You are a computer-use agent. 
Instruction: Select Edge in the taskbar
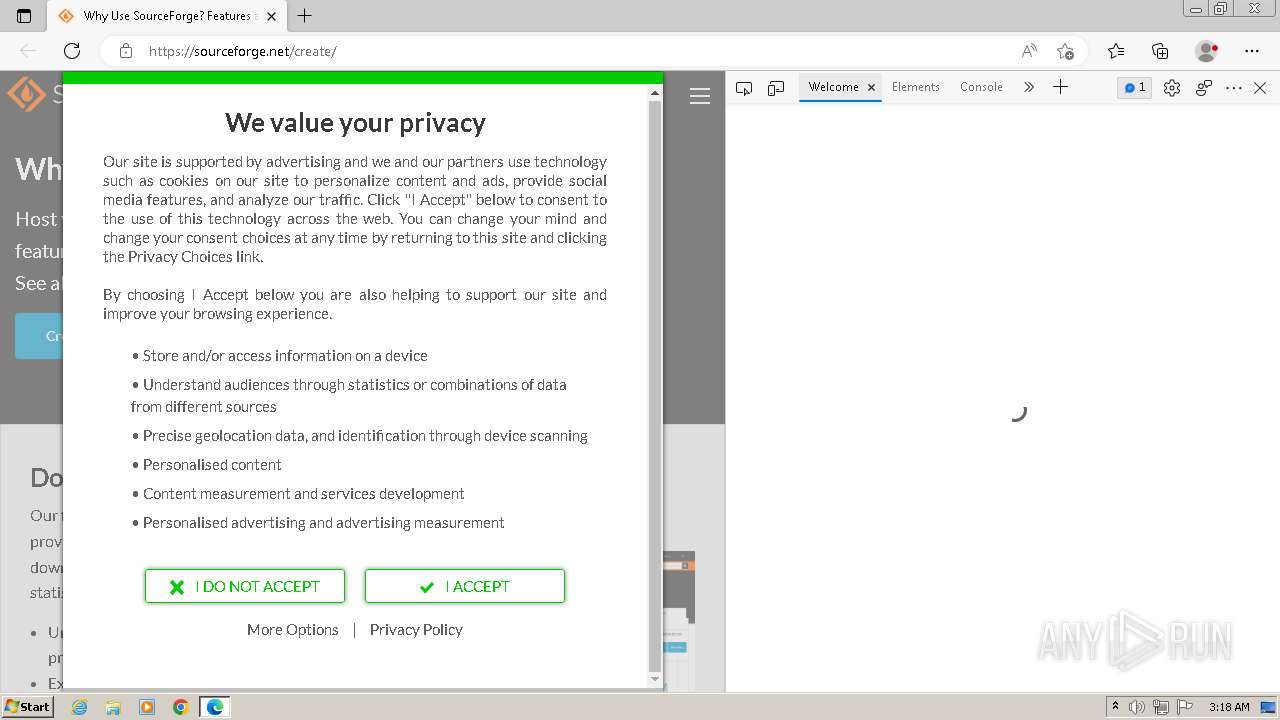215,707
